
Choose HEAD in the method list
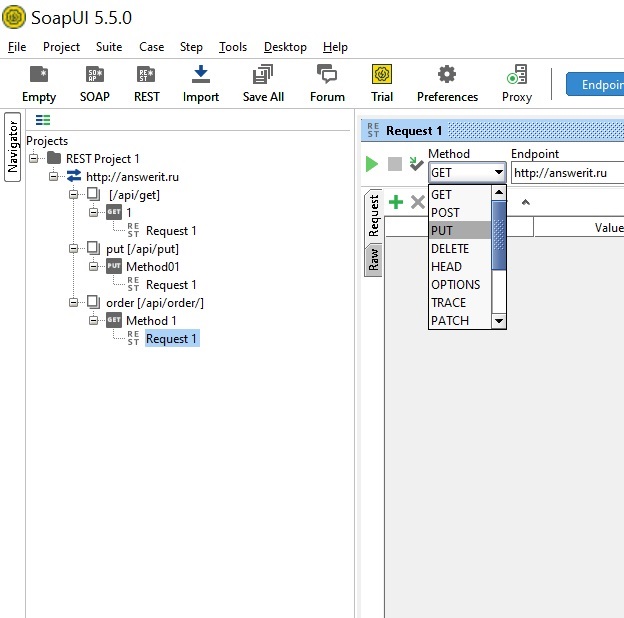(x=460, y=267)
